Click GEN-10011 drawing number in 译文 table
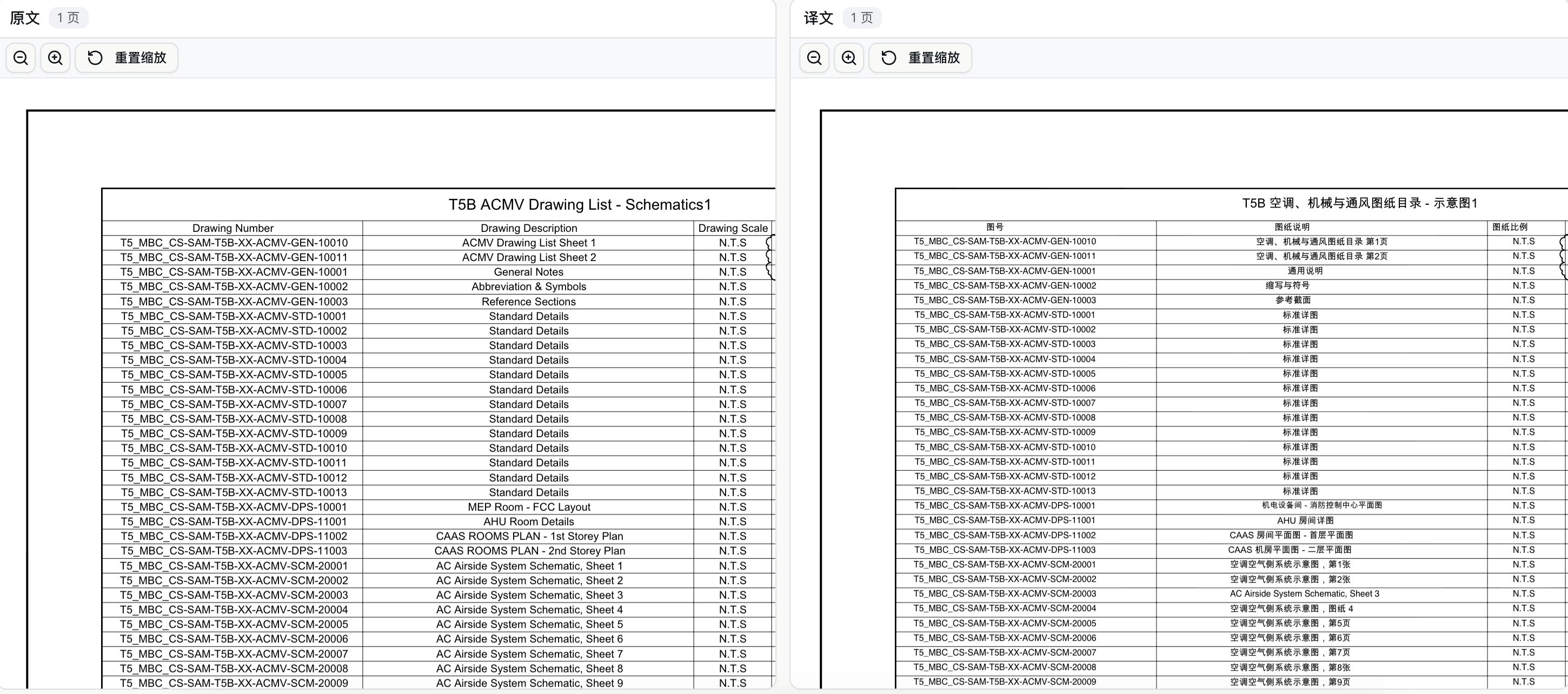The width and height of the screenshot is (1568, 694). point(1005,256)
